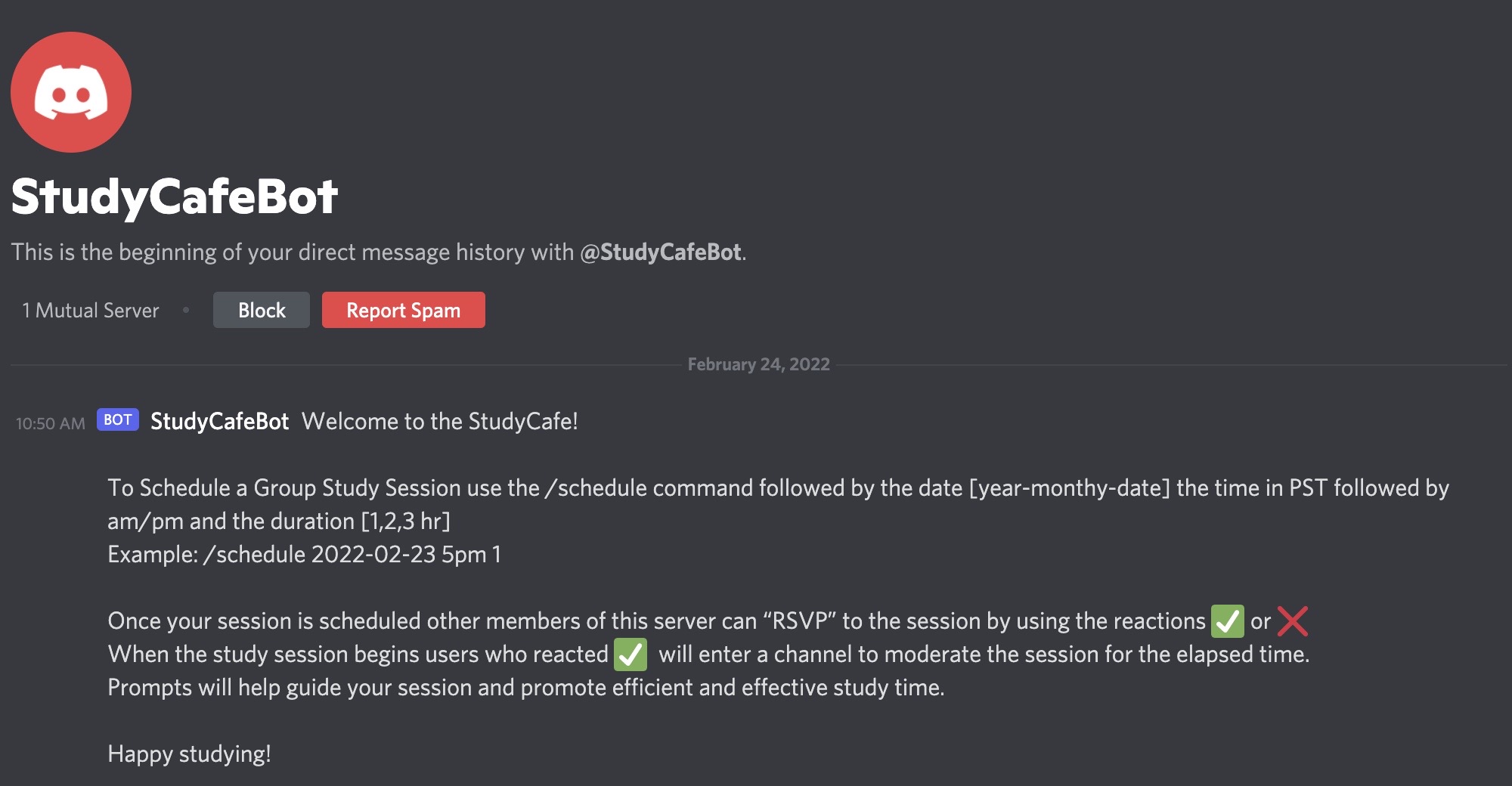The height and width of the screenshot is (786, 1512).
Task: Click the February 24, 2022 date divider
Action: pos(759,364)
